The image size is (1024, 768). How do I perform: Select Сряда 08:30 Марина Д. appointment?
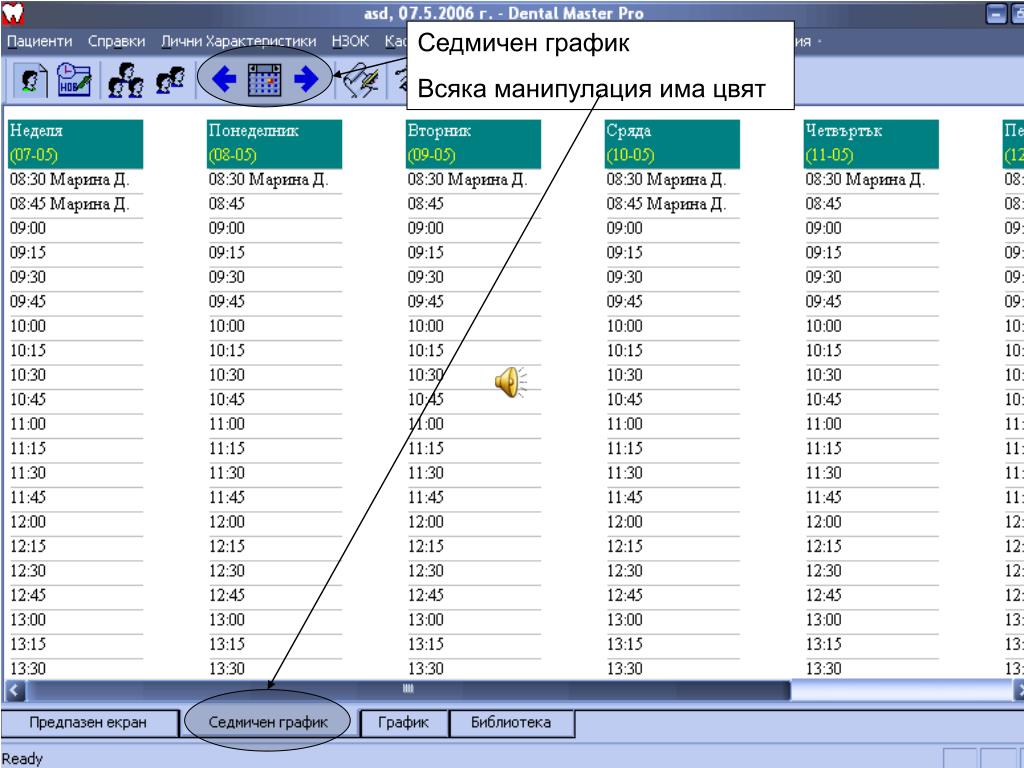click(x=672, y=180)
